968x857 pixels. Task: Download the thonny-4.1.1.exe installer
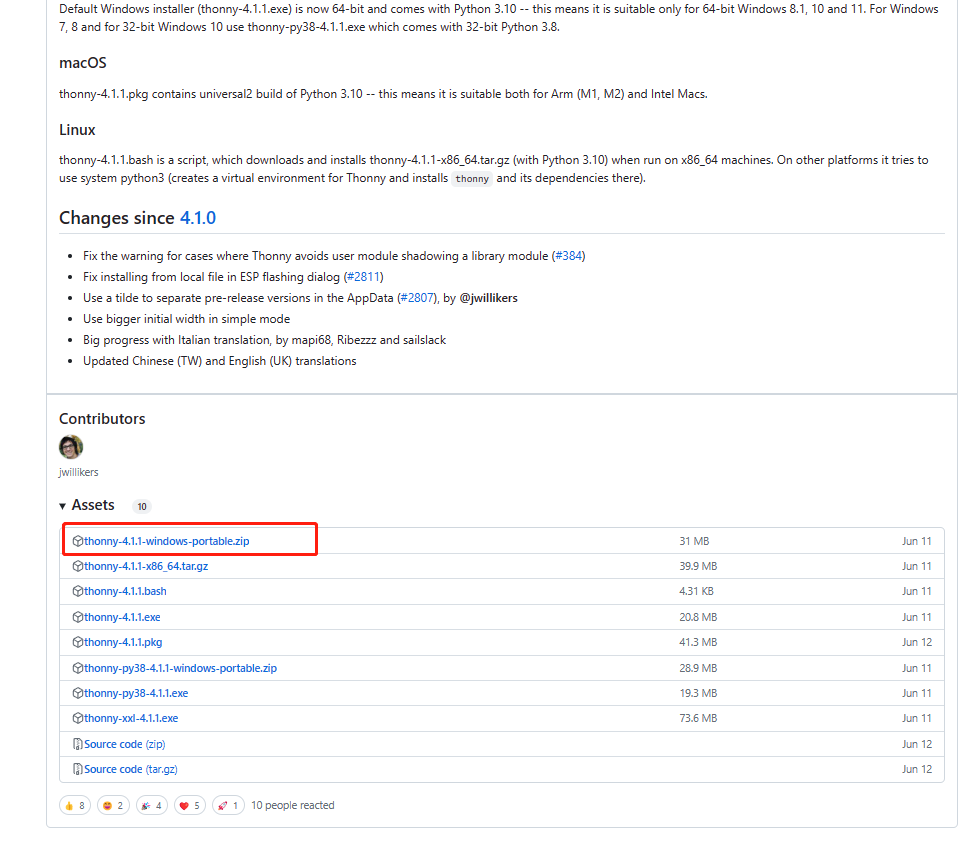click(x=122, y=617)
